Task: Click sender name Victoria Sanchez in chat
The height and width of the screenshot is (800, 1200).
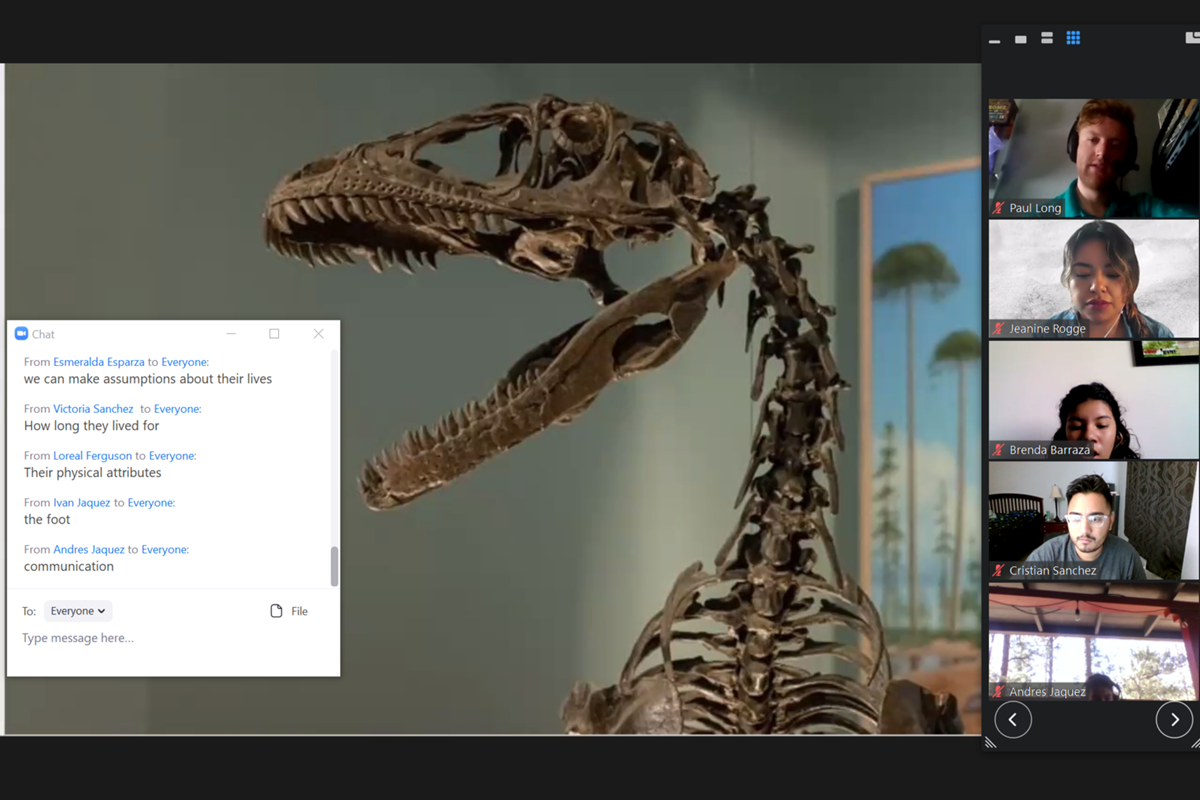Action: pos(93,409)
